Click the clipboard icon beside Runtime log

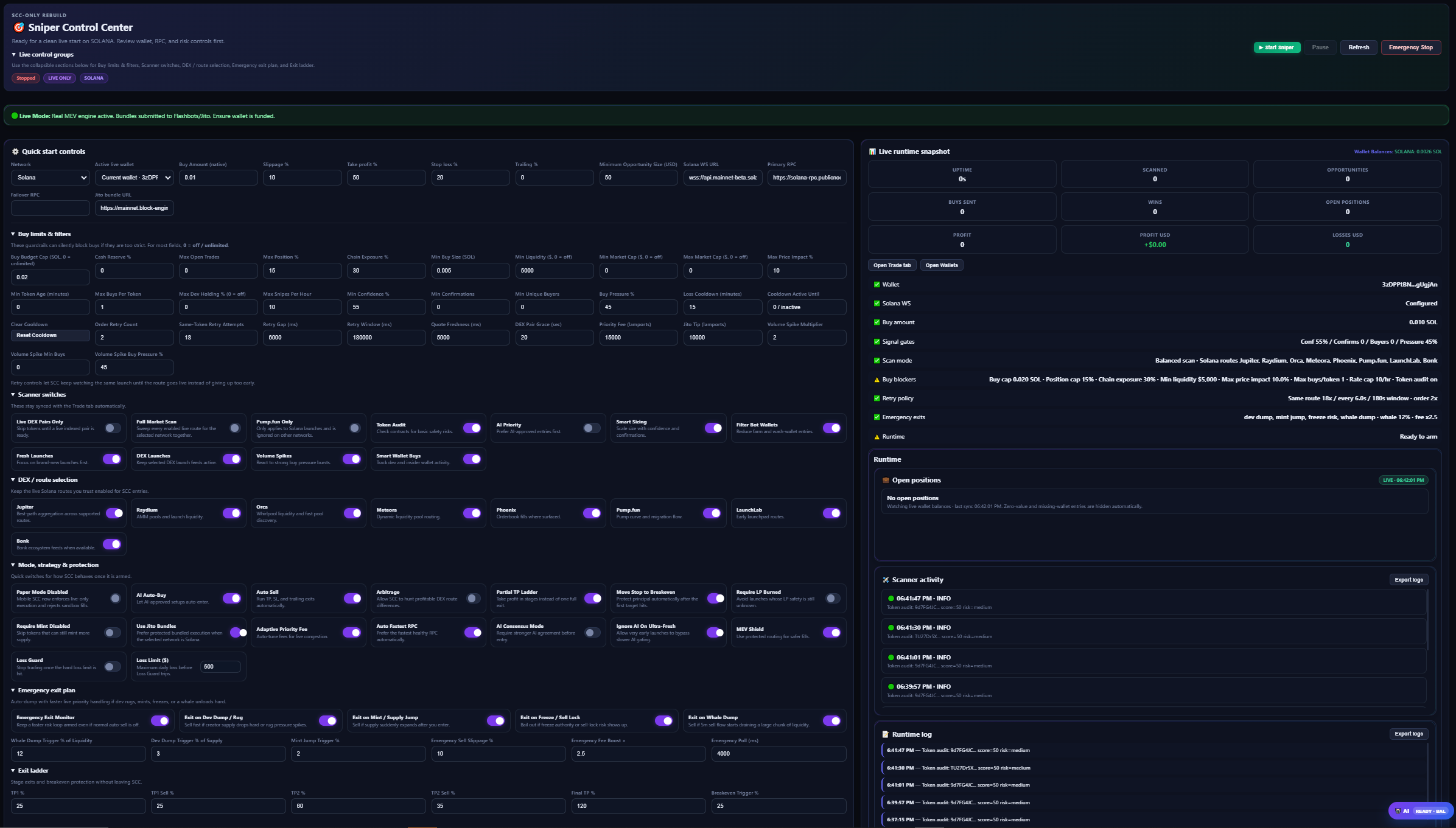[x=886, y=734]
